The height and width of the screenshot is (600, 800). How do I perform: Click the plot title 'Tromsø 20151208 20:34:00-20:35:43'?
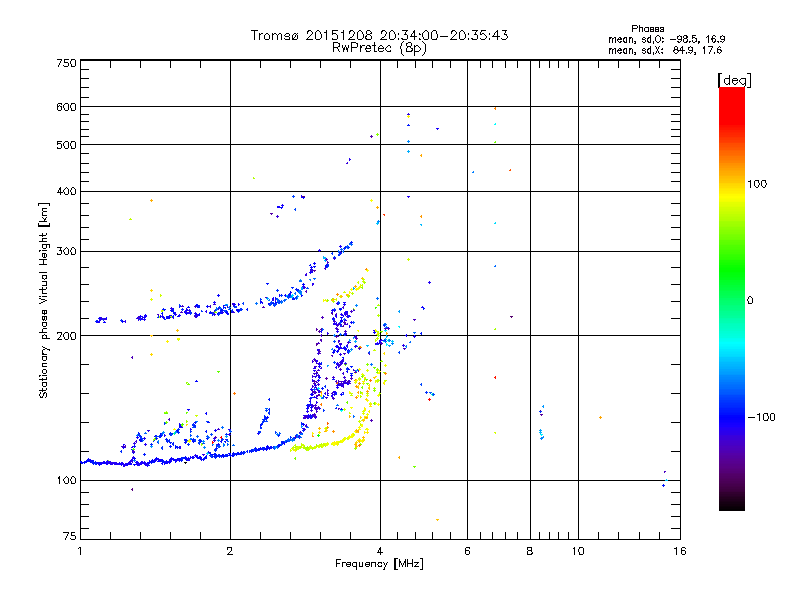[379, 35]
